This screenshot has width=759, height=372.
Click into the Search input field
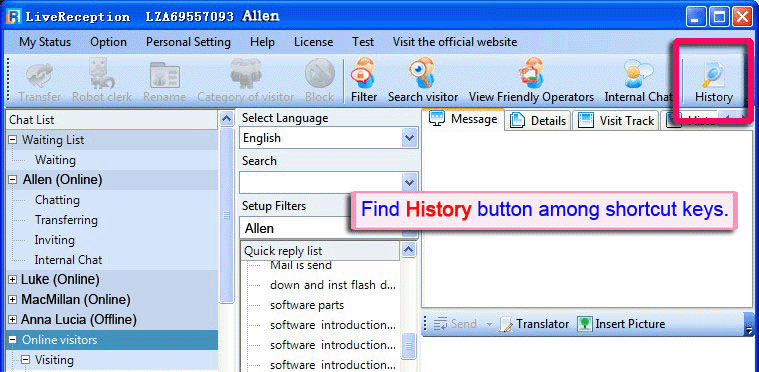[x=321, y=183]
